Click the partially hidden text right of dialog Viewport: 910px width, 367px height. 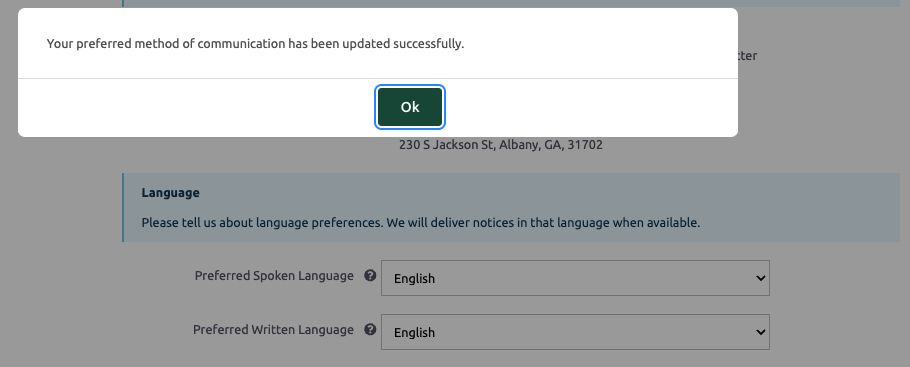pyautogui.click(x=748, y=56)
